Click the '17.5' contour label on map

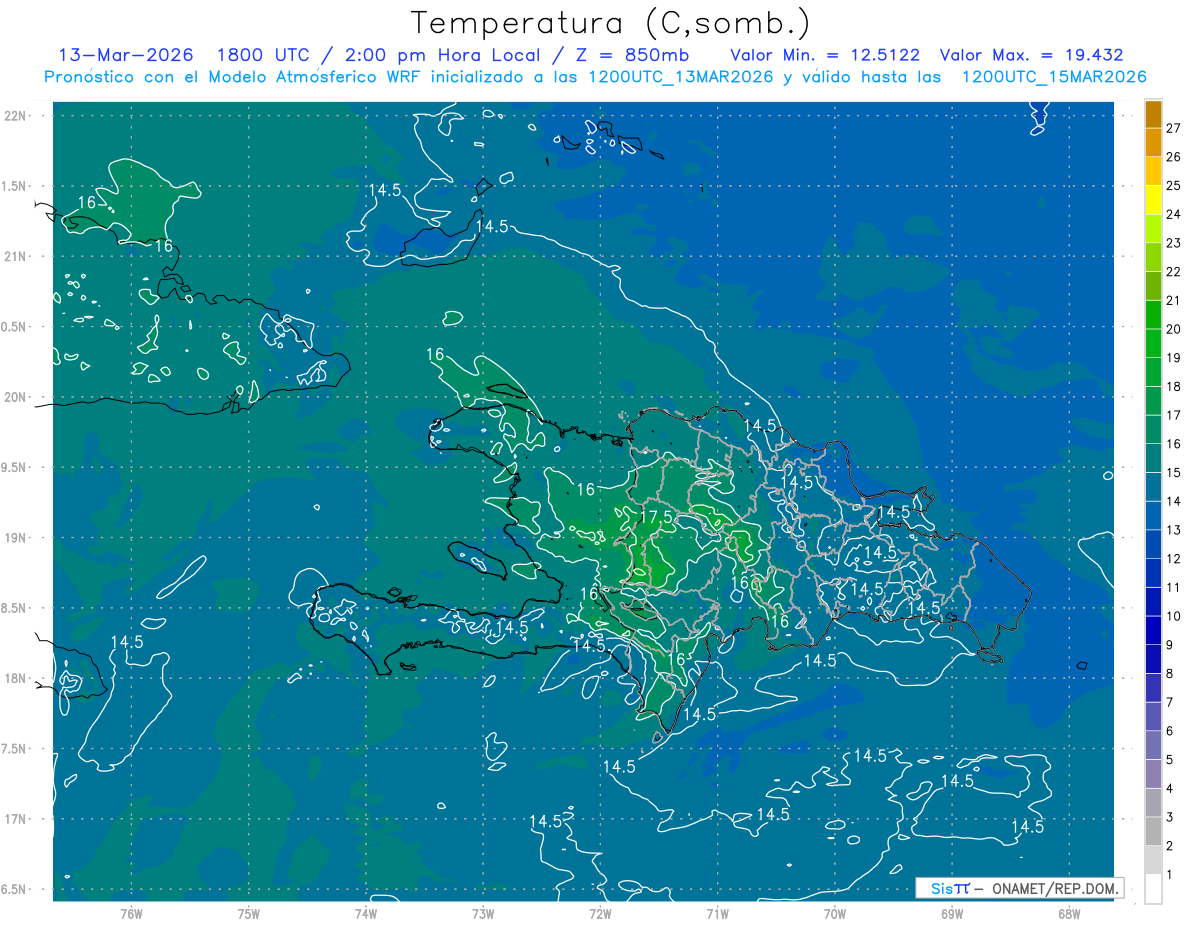tap(654, 517)
